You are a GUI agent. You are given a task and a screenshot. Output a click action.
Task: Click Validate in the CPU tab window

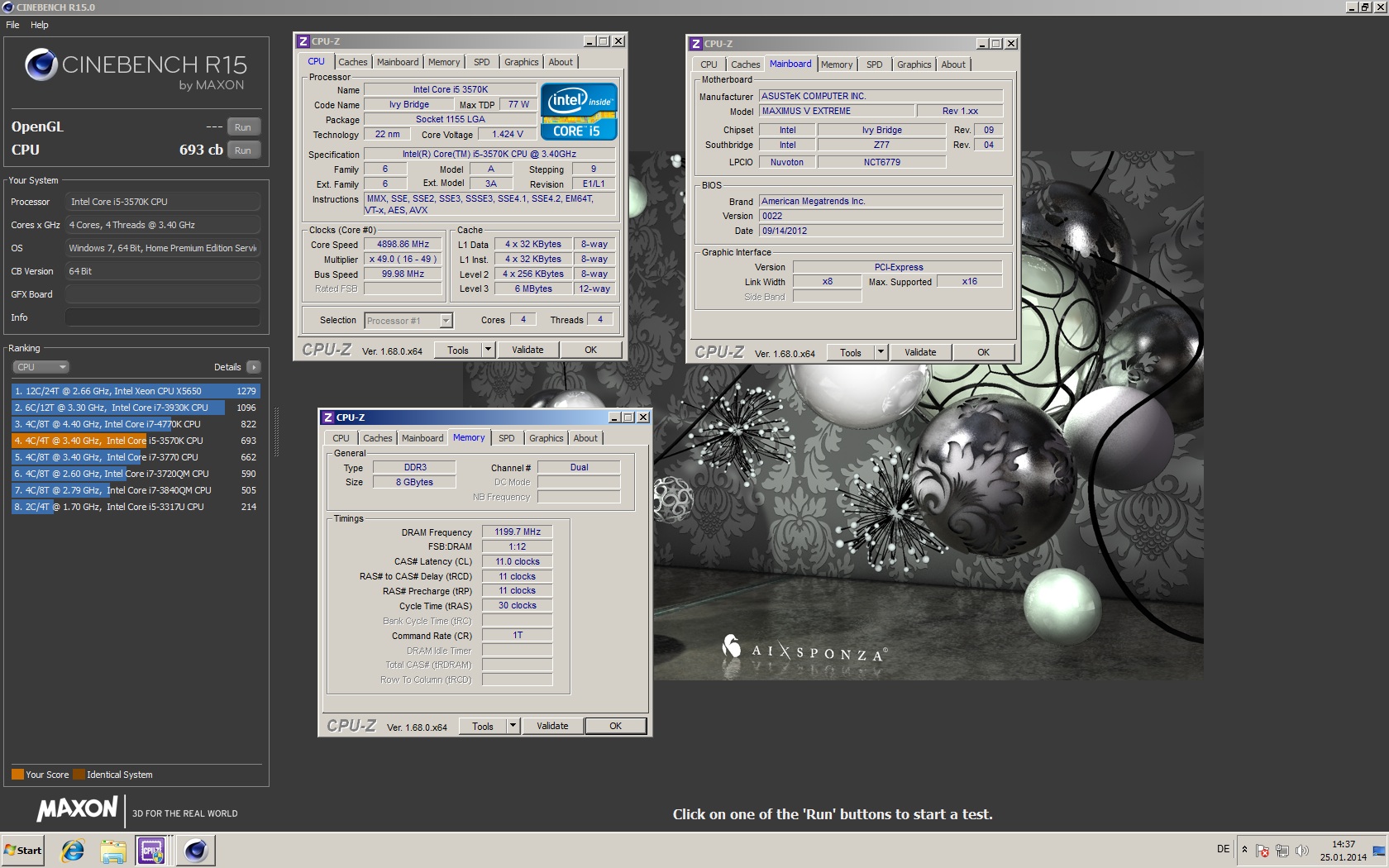[527, 350]
